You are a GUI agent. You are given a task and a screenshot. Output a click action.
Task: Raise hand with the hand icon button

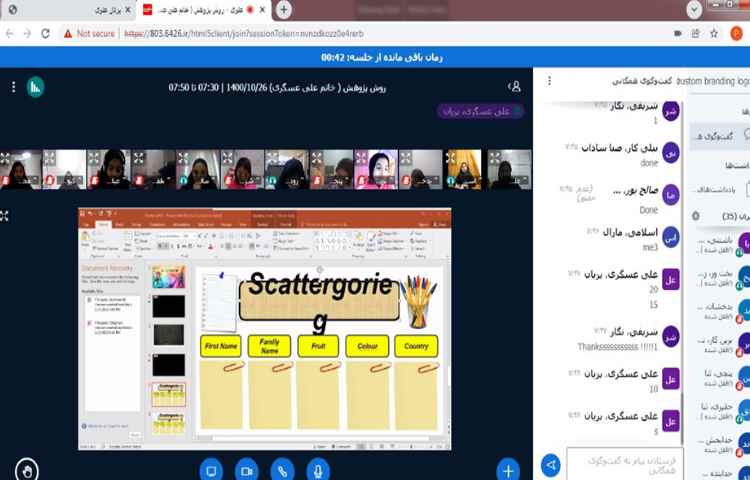click(x=27, y=471)
